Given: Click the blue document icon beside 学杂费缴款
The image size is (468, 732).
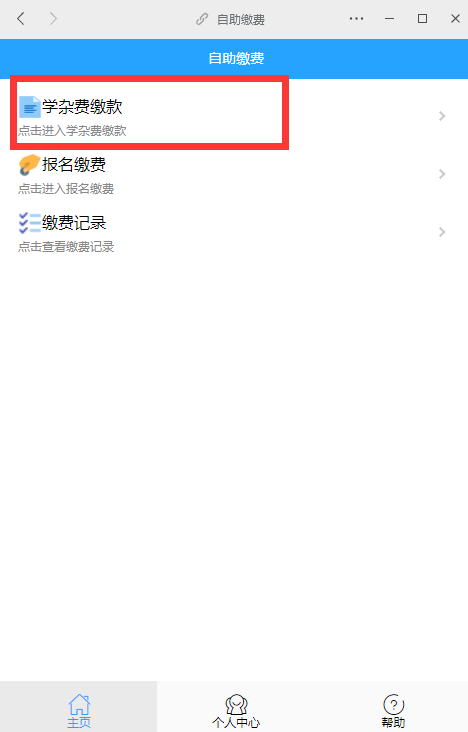Looking at the screenshot, I should coord(29,107).
